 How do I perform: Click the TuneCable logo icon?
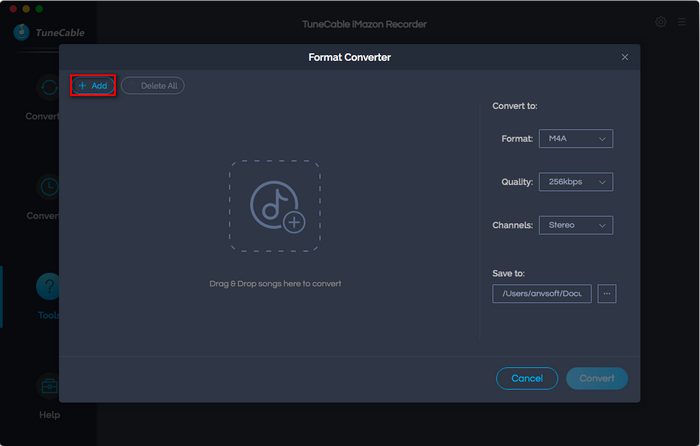coord(21,32)
